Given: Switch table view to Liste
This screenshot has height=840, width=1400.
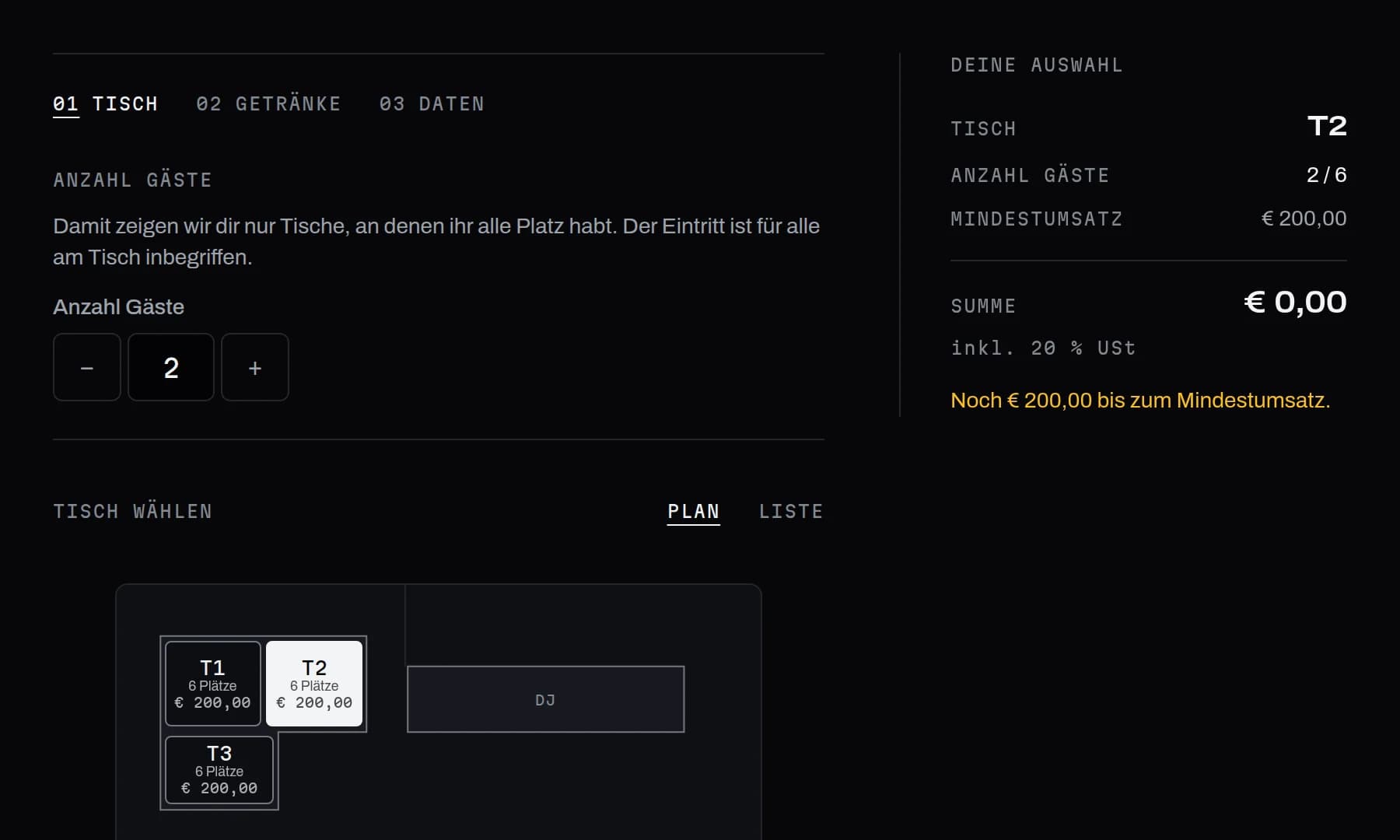Looking at the screenshot, I should [791, 512].
